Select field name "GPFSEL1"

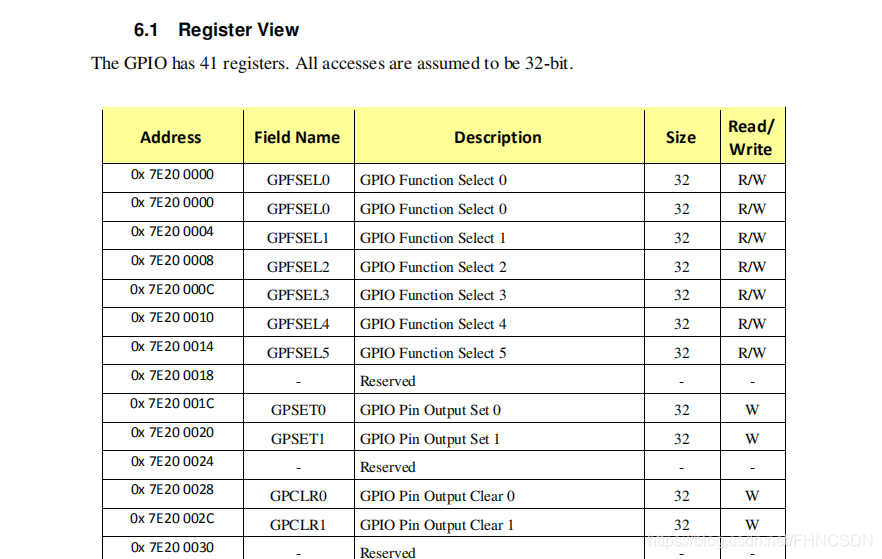click(x=298, y=238)
